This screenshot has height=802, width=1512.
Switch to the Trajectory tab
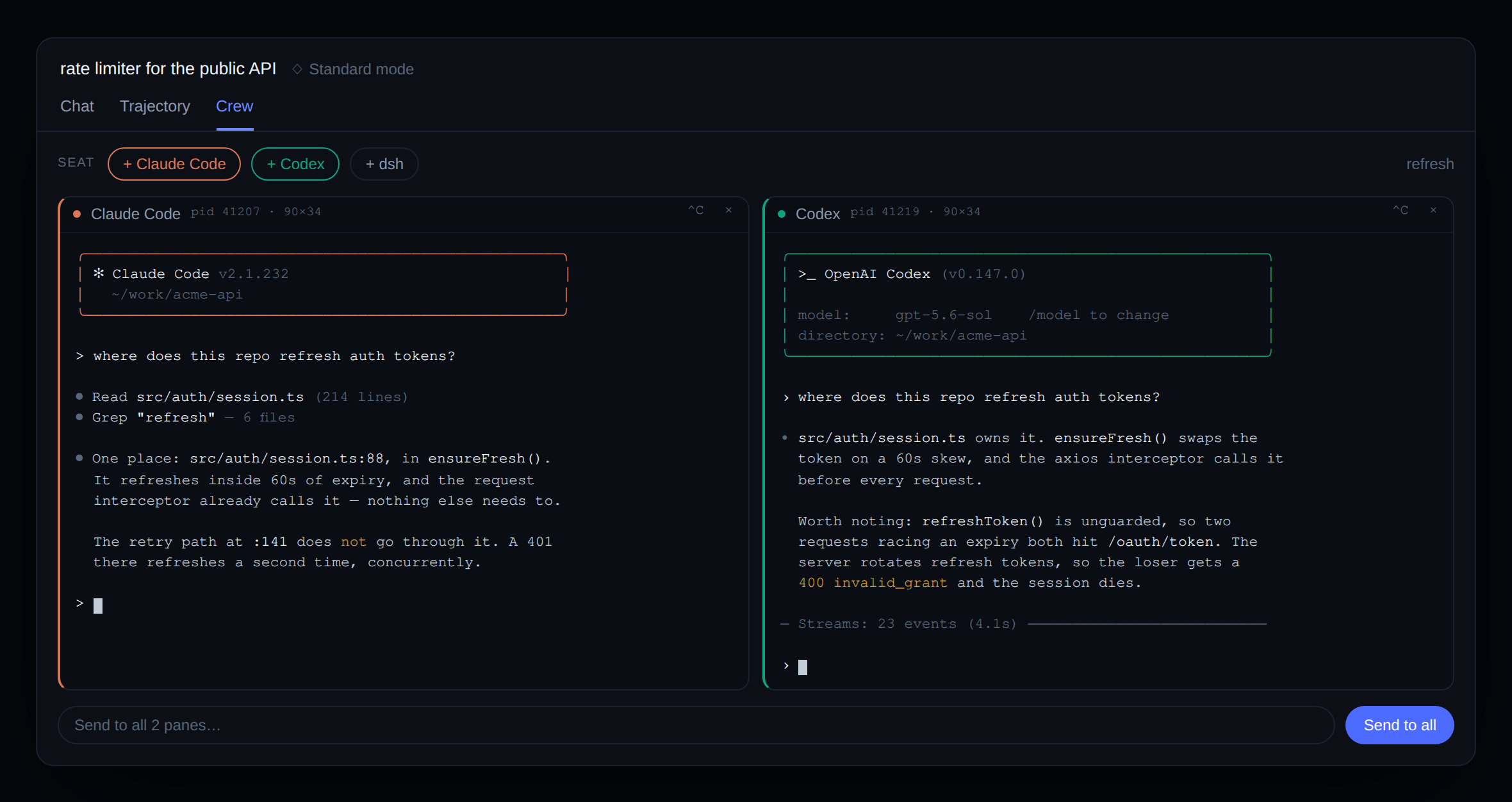click(x=155, y=106)
